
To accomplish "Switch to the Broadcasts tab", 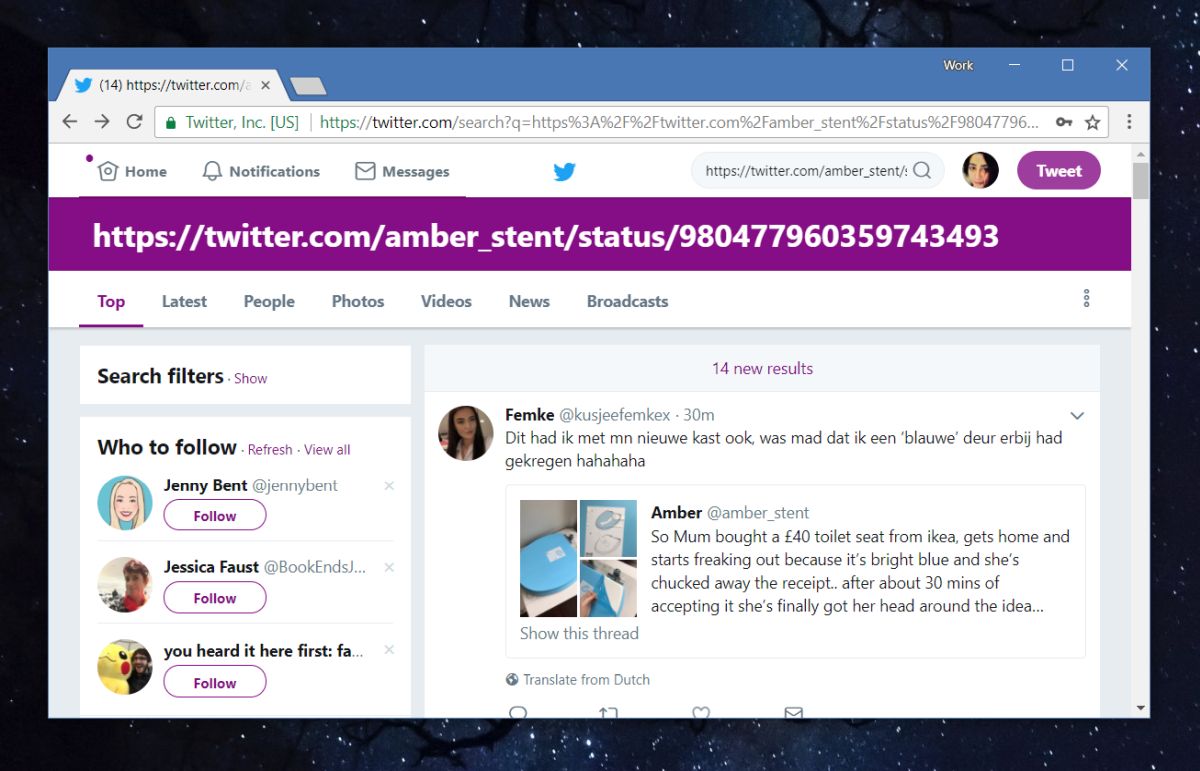I will pyautogui.click(x=627, y=301).
